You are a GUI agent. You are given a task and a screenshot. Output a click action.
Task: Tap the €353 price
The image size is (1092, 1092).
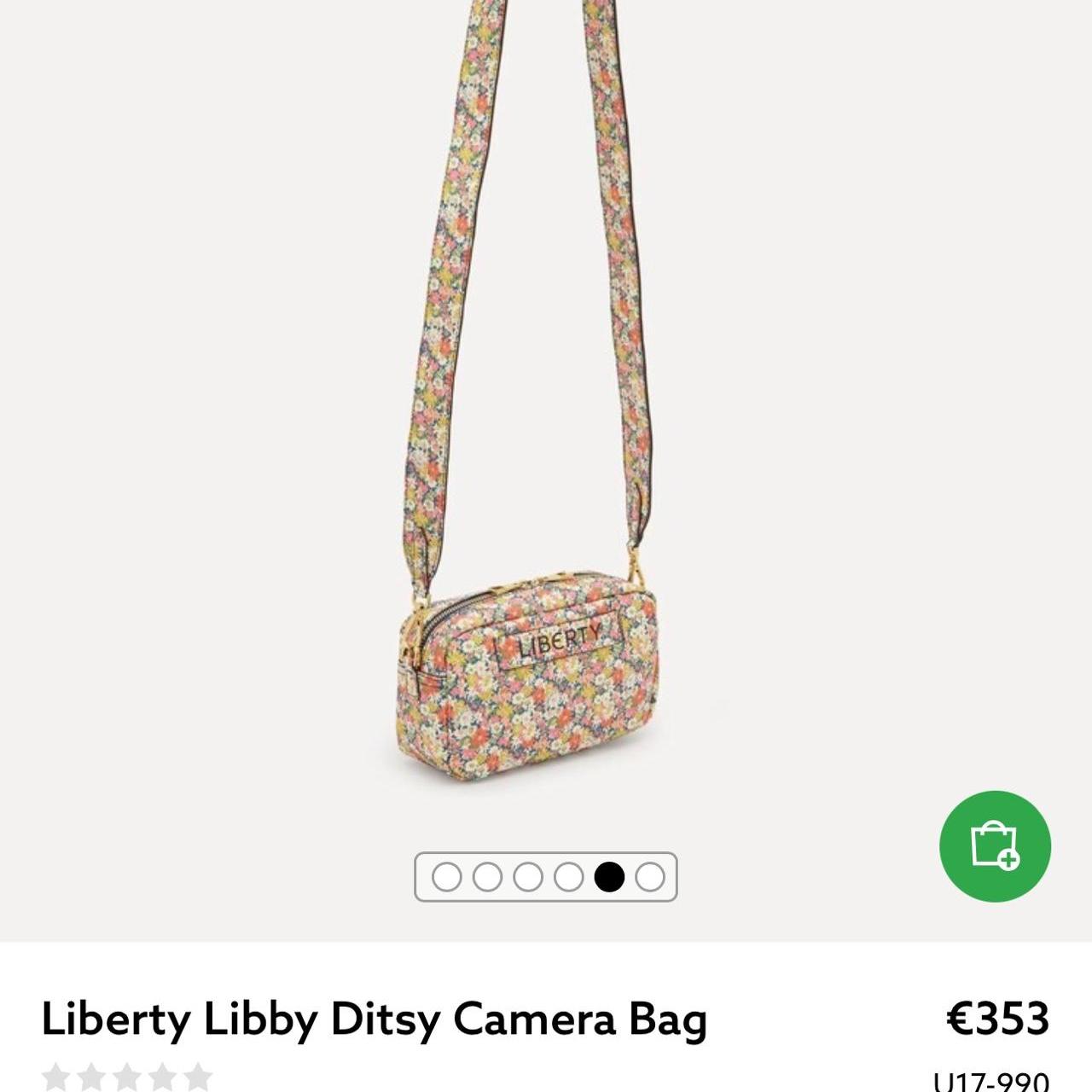point(998,1017)
